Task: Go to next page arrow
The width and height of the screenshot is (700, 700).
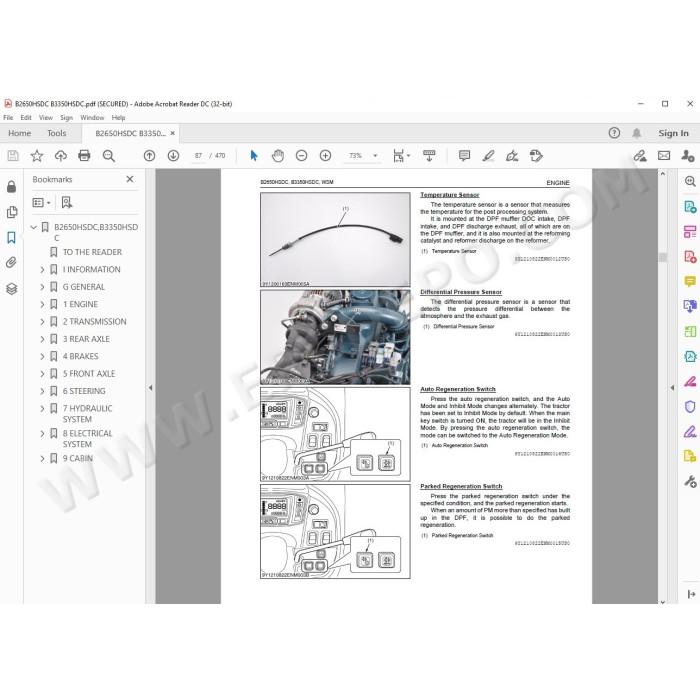Action: pyautogui.click(x=173, y=155)
